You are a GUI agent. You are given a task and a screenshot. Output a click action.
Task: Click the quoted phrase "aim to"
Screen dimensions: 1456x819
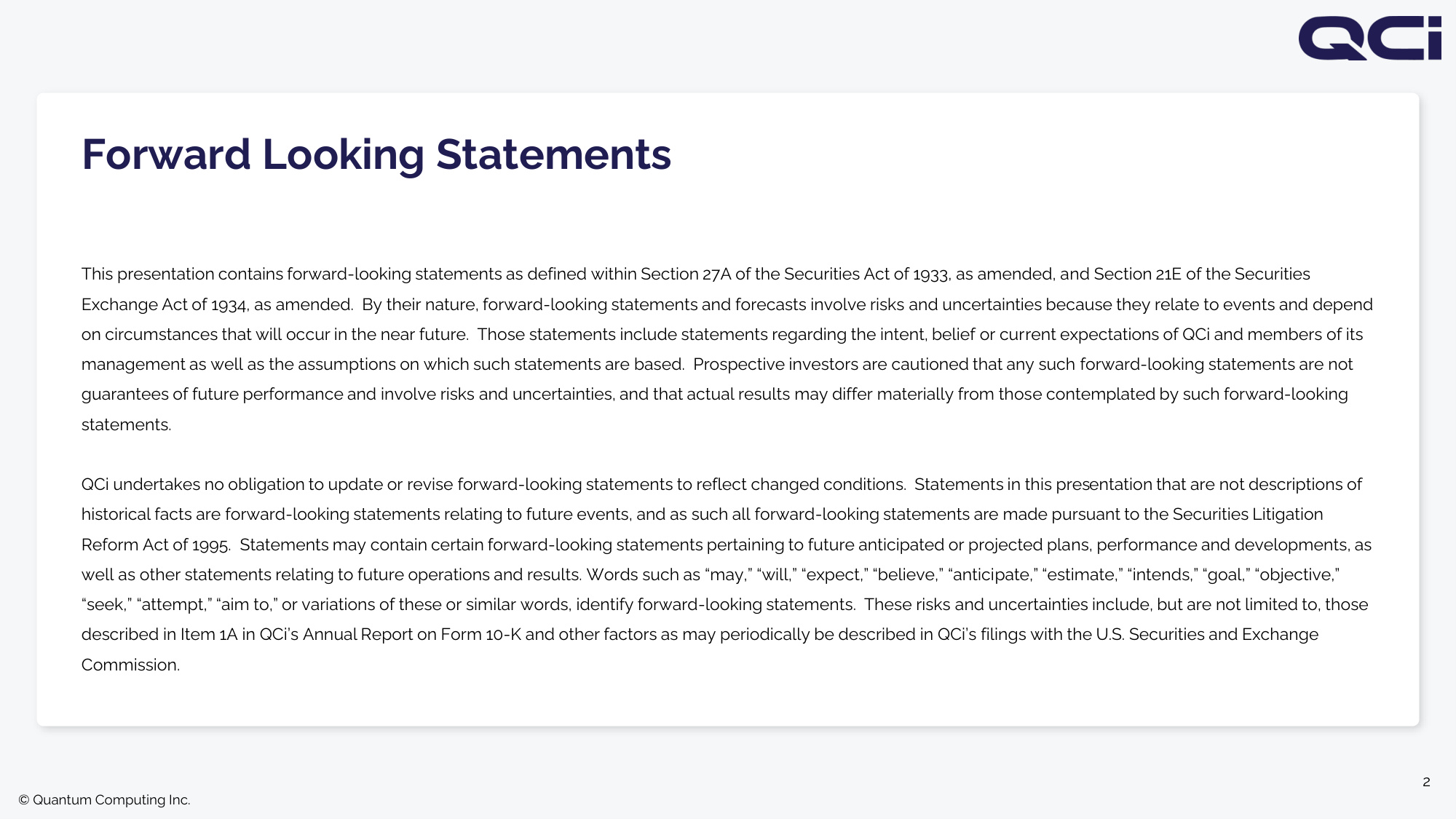(x=246, y=605)
